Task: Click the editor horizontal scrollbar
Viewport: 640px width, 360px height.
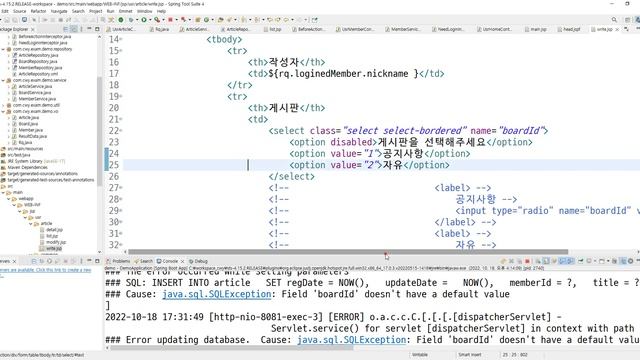Action: pos(348,252)
